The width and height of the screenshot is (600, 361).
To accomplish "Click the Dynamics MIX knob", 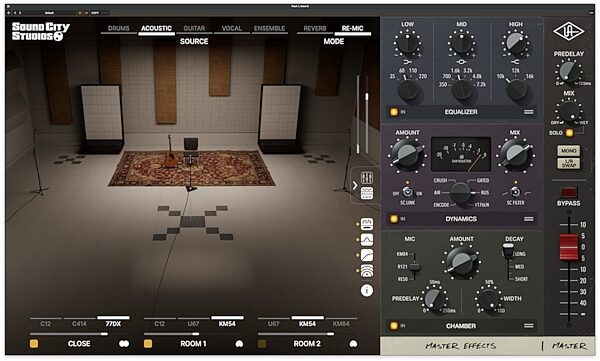I will click(x=515, y=155).
